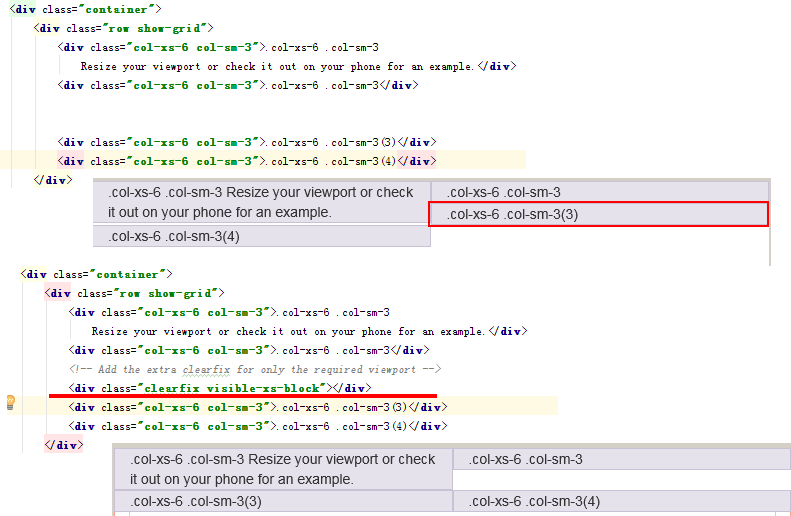Click the closing </div> tag ending the upper snippet

pyautogui.click(x=53, y=180)
